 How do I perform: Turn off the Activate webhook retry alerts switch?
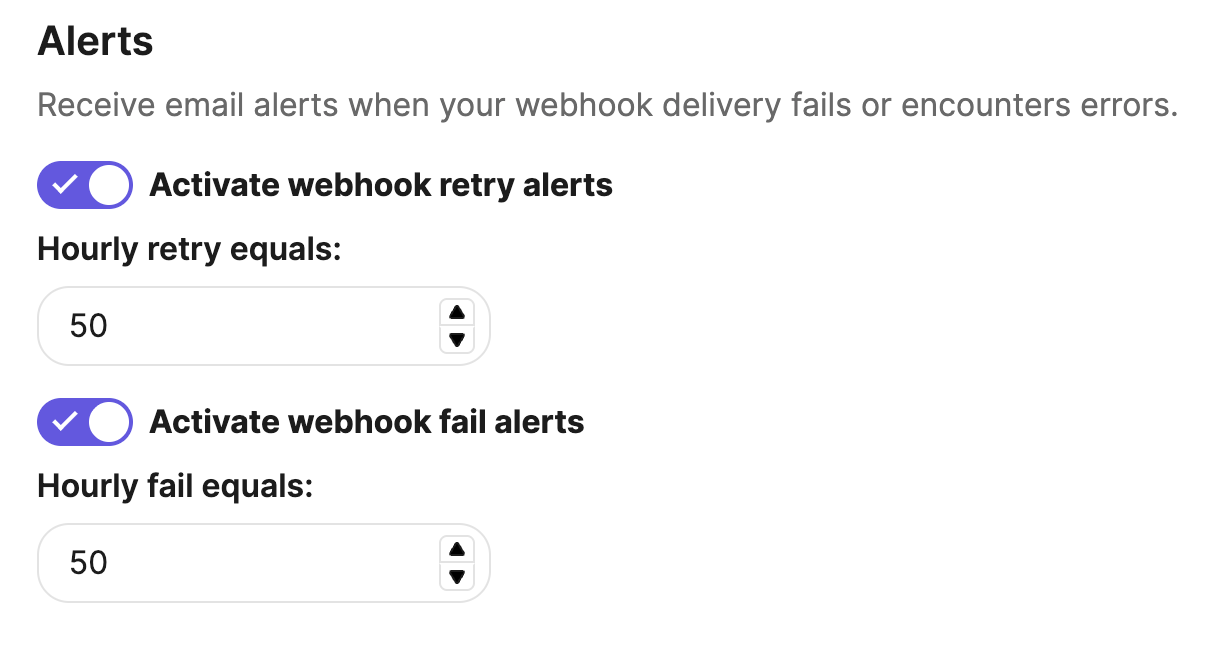point(84,184)
